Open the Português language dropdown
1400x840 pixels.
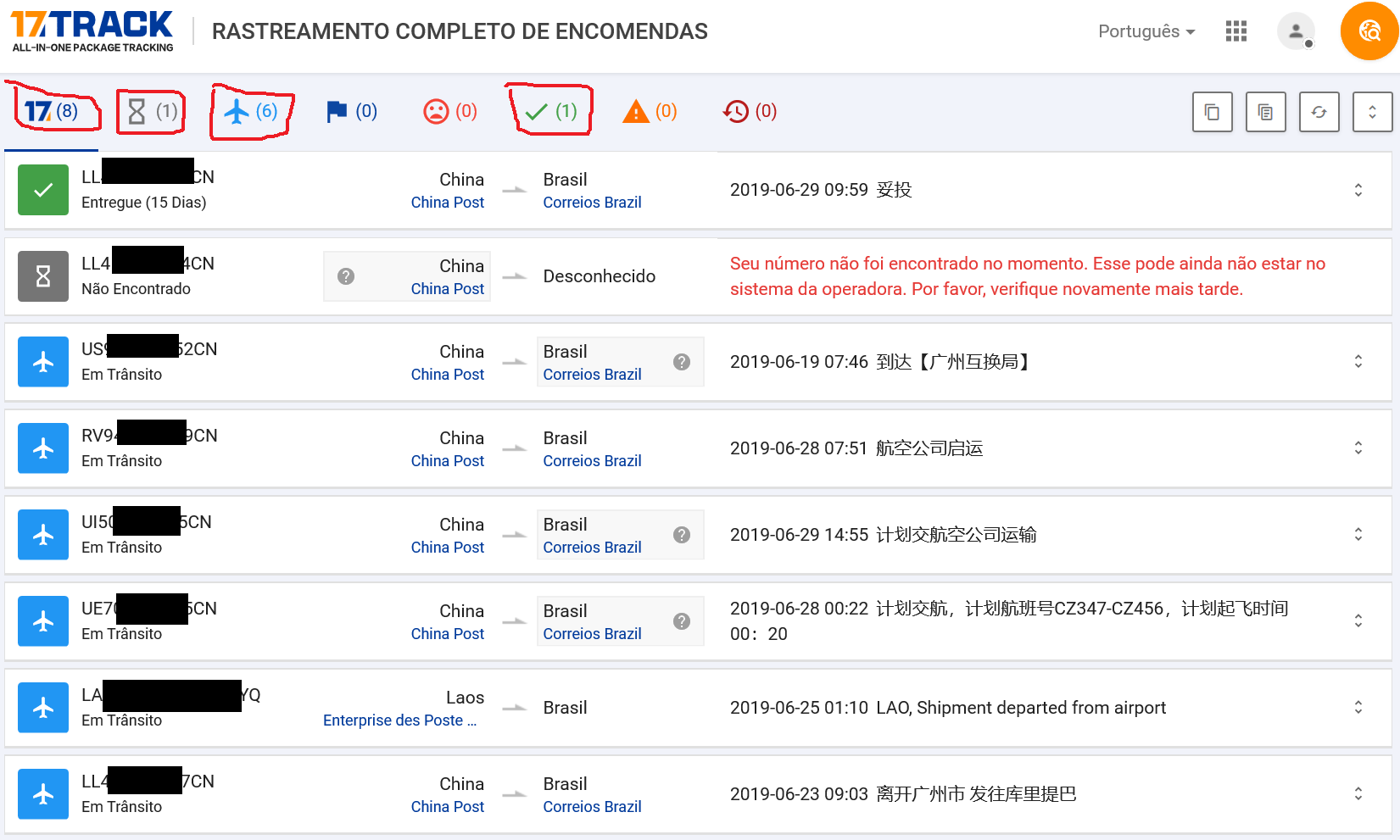[1146, 31]
